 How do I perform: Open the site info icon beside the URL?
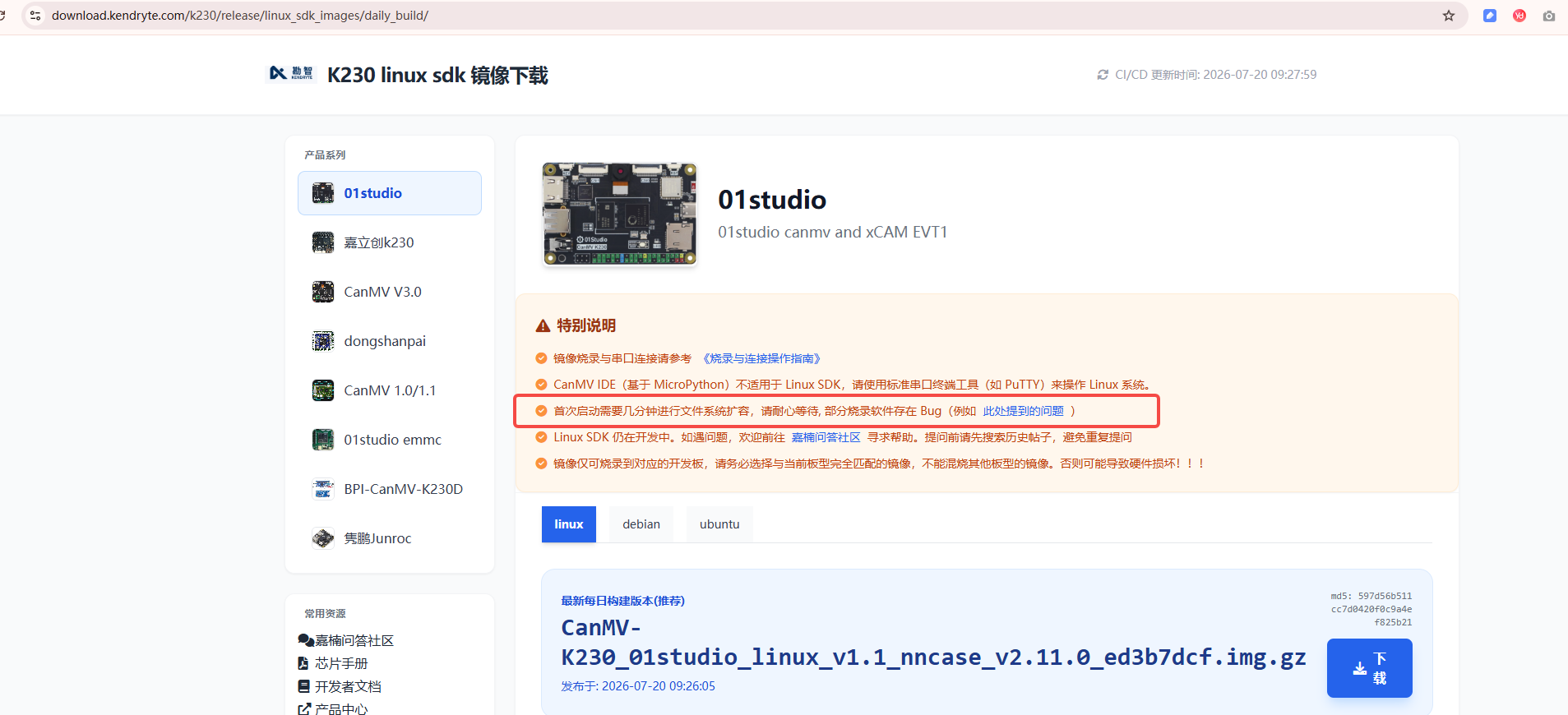coord(35,16)
